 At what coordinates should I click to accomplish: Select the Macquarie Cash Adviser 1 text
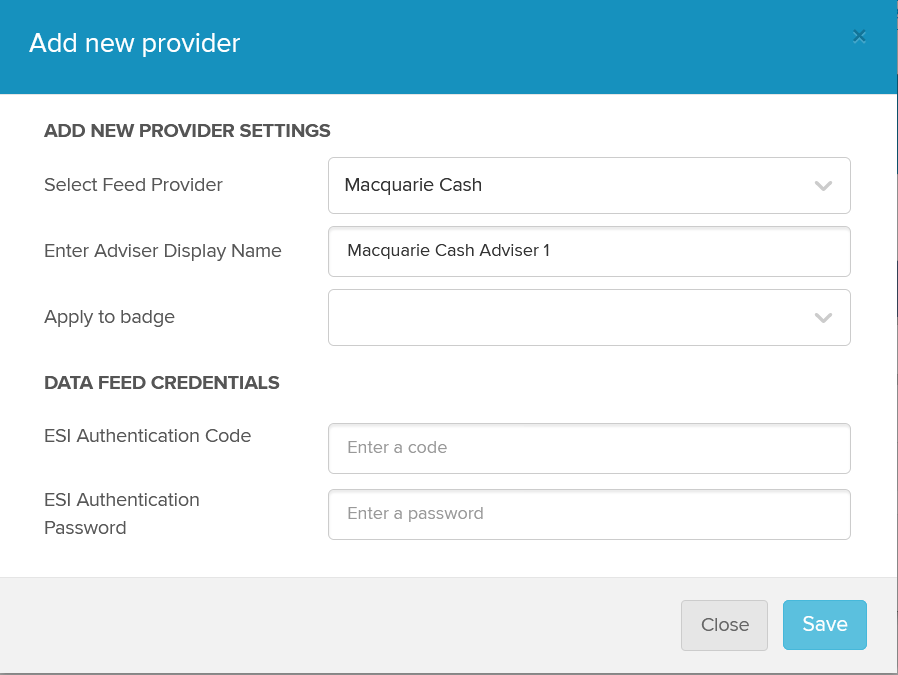tap(448, 250)
